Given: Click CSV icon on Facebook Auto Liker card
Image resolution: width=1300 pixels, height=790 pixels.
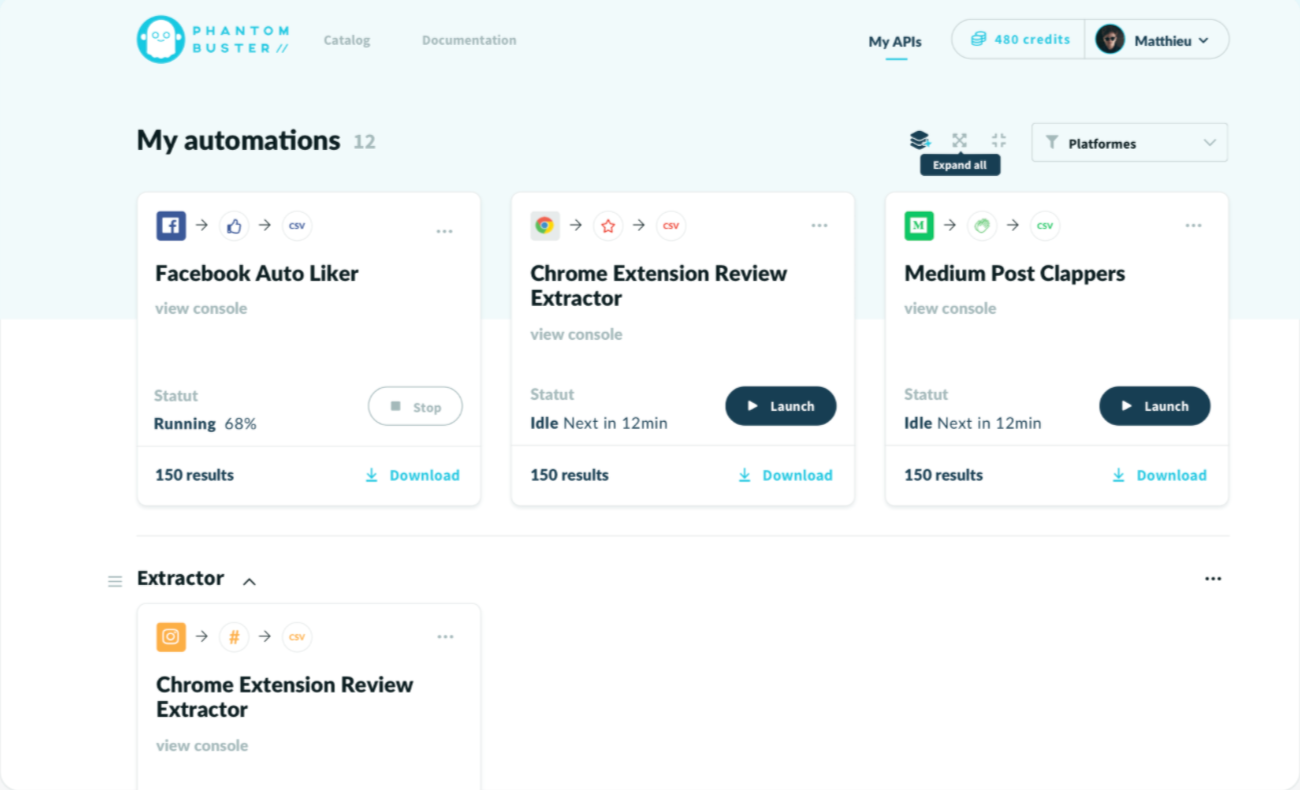Looking at the screenshot, I should click(x=297, y=226).
